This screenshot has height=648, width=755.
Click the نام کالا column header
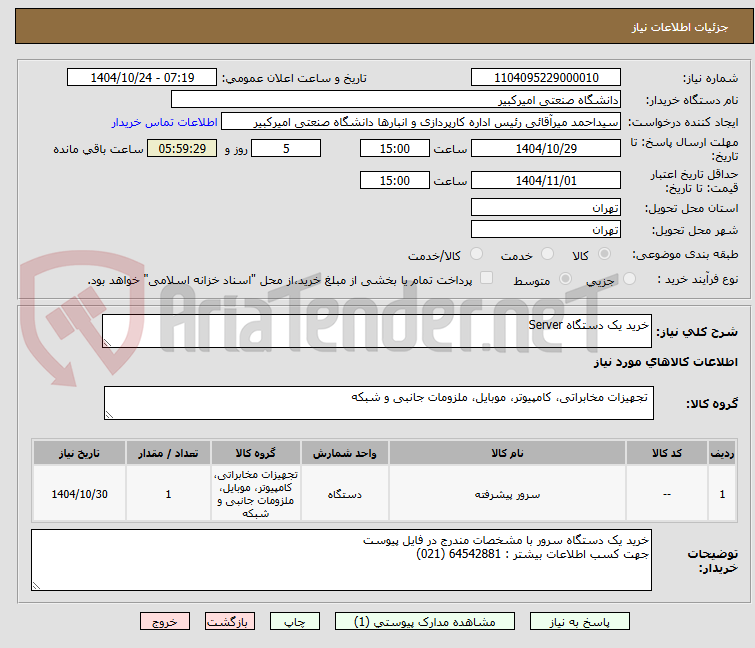507,453
